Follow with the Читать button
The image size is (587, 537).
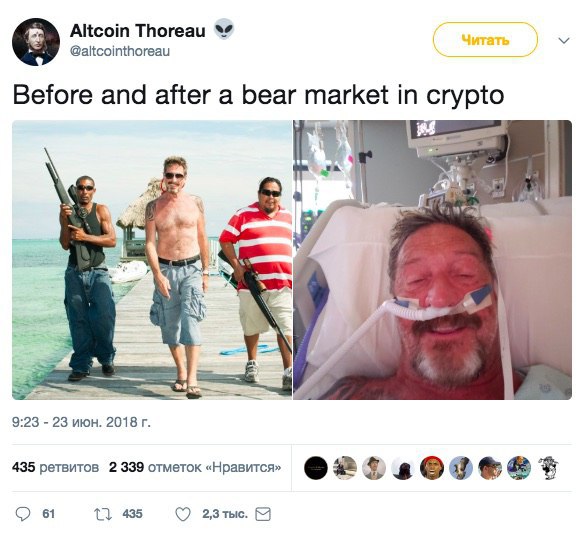[x=485, y=40]
